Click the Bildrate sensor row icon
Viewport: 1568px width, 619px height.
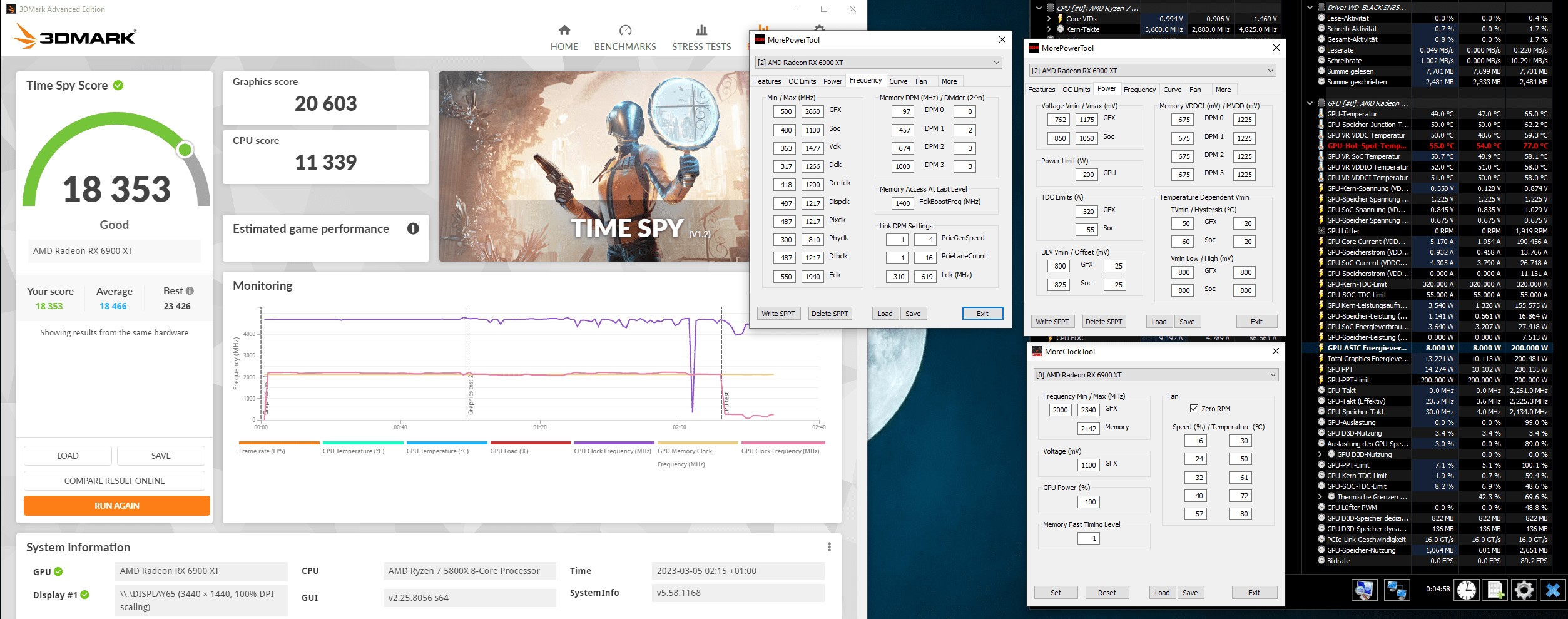tap(1321, 561)
